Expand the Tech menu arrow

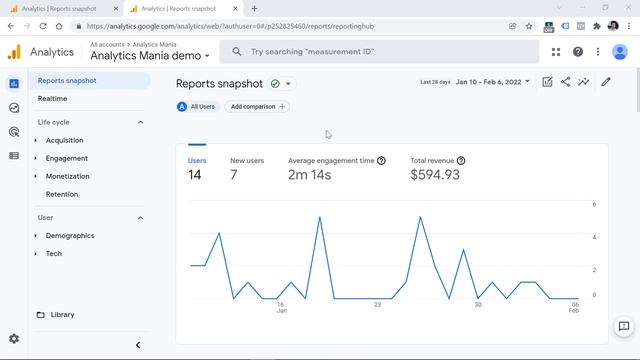tap(36, 253)
